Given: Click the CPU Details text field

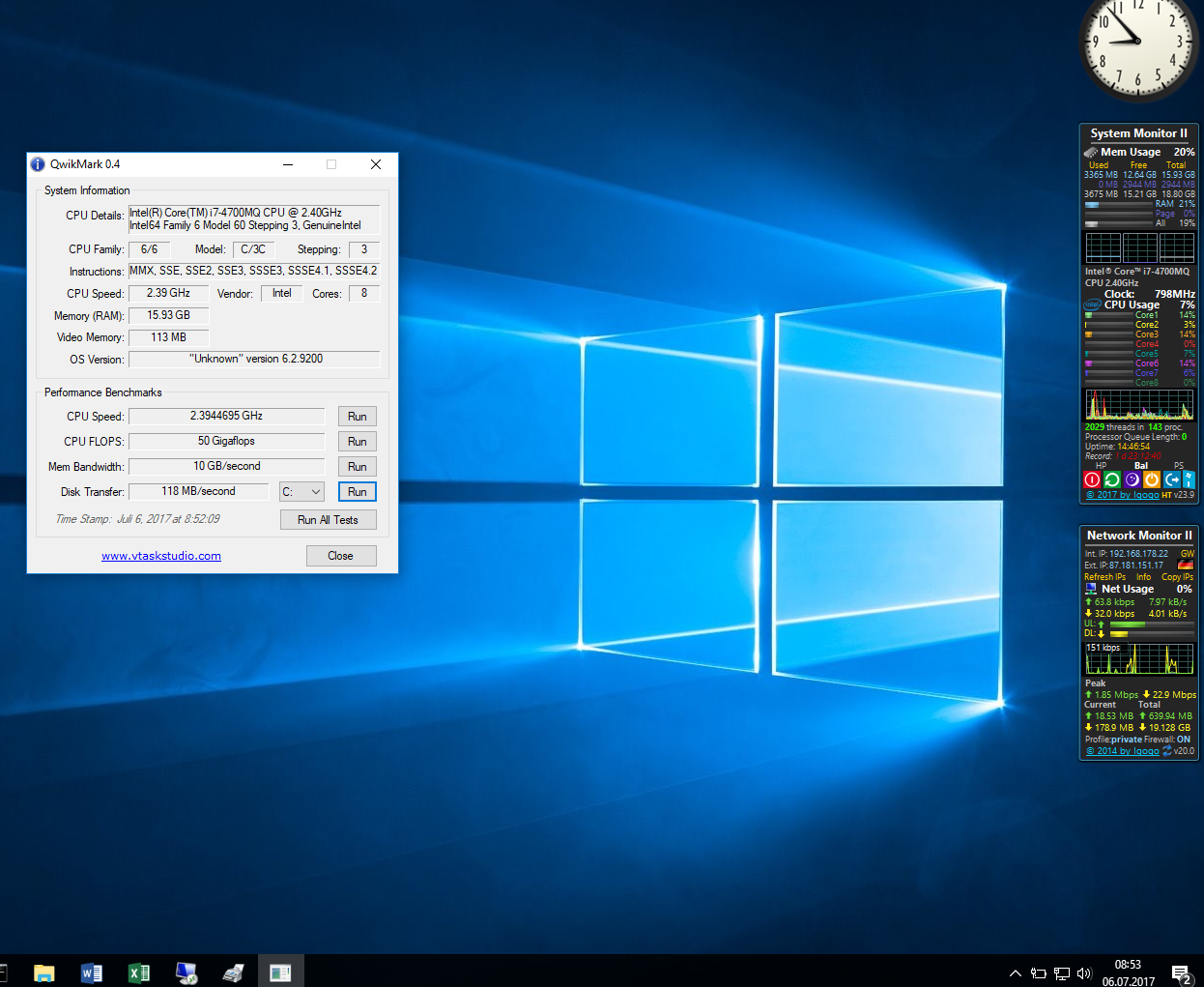Looking at the screenshot, I should (254, 219).
